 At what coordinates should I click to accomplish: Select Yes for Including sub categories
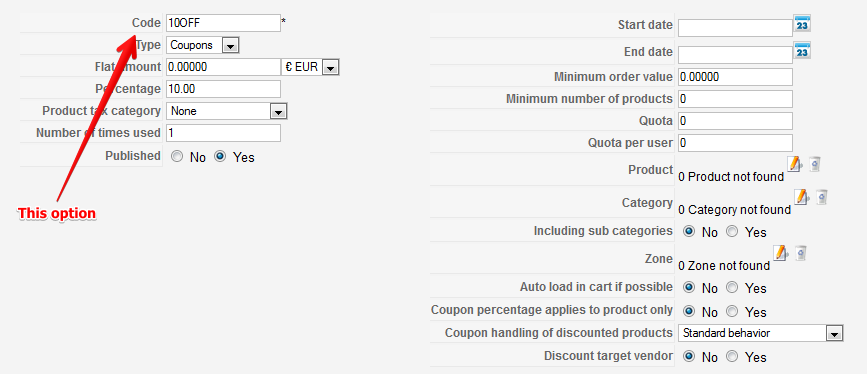coord(732,231)
